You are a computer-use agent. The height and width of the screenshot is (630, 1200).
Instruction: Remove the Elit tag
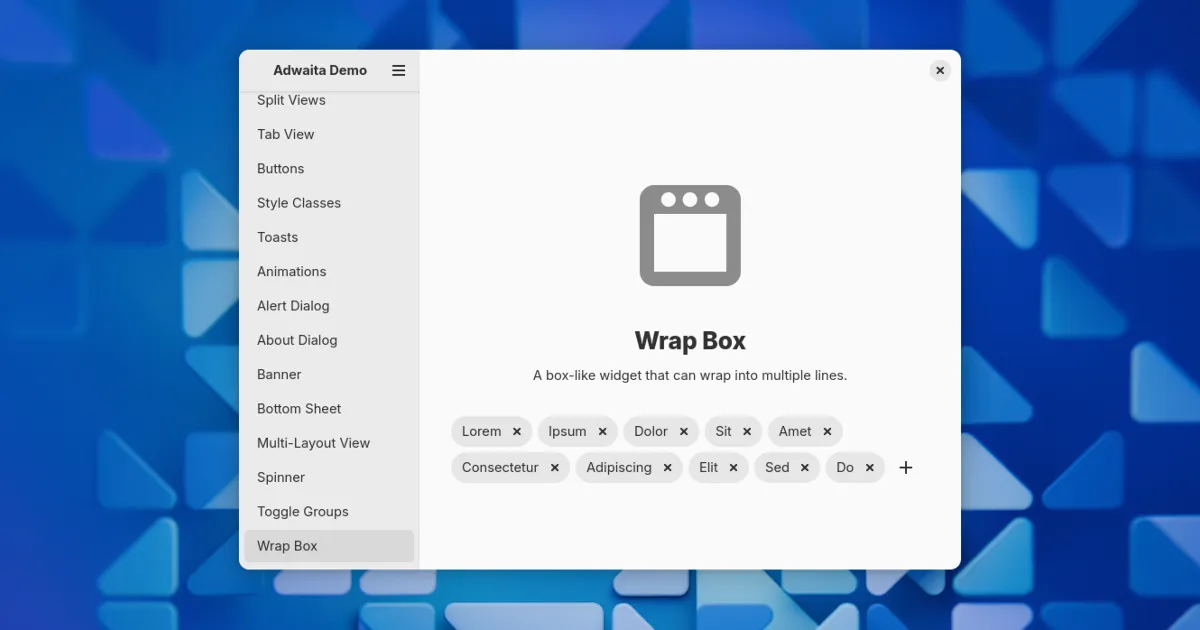(x=733, y=468)
